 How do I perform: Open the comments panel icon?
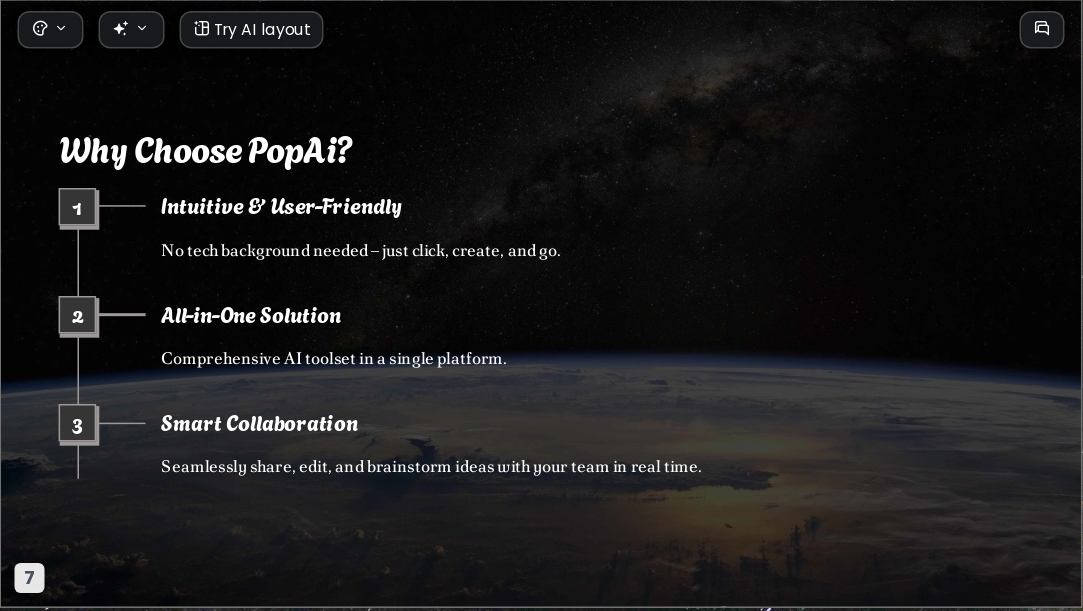coord(1042,30)
